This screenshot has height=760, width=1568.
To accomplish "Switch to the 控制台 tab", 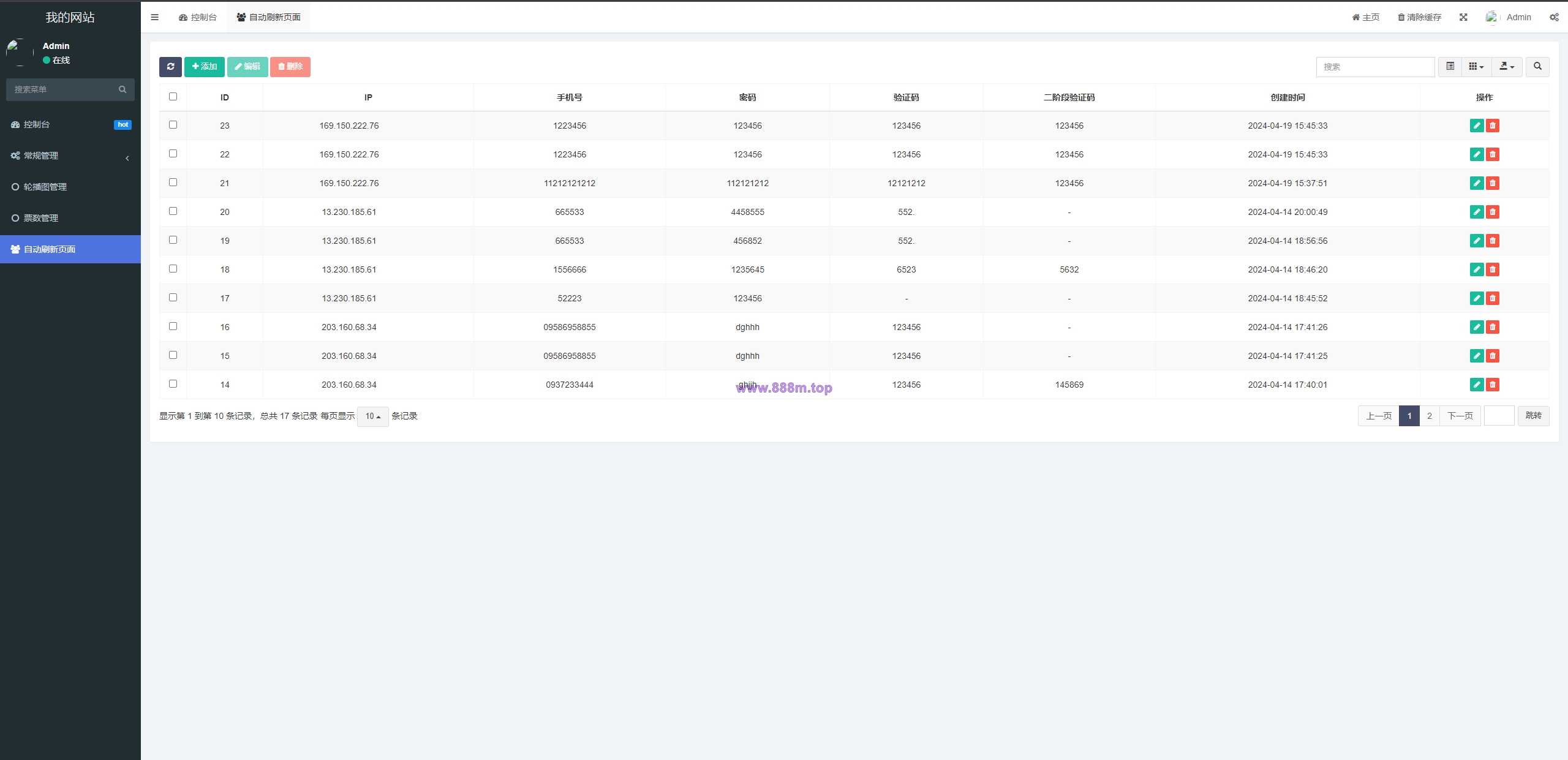I will click(198, 17).
